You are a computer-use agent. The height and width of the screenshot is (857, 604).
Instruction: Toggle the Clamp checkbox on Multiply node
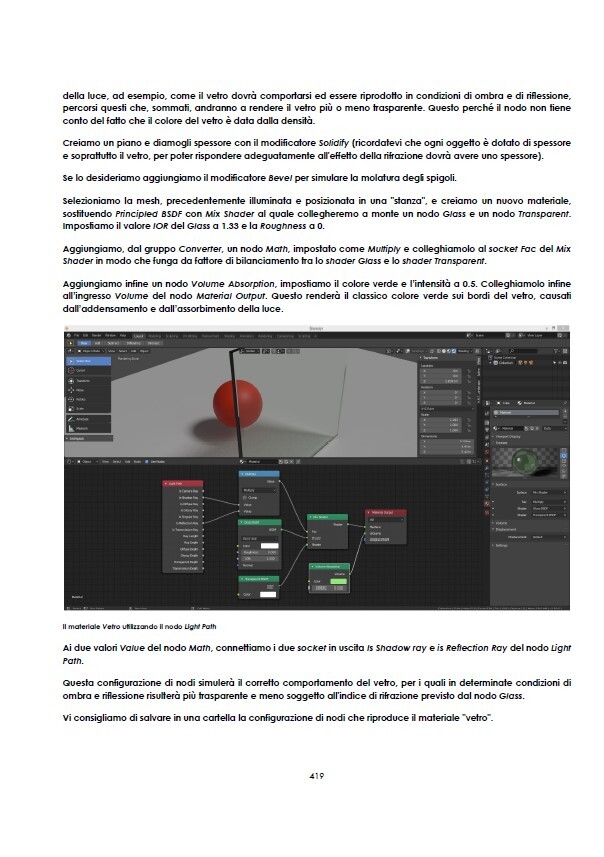(x=245, y=497)
